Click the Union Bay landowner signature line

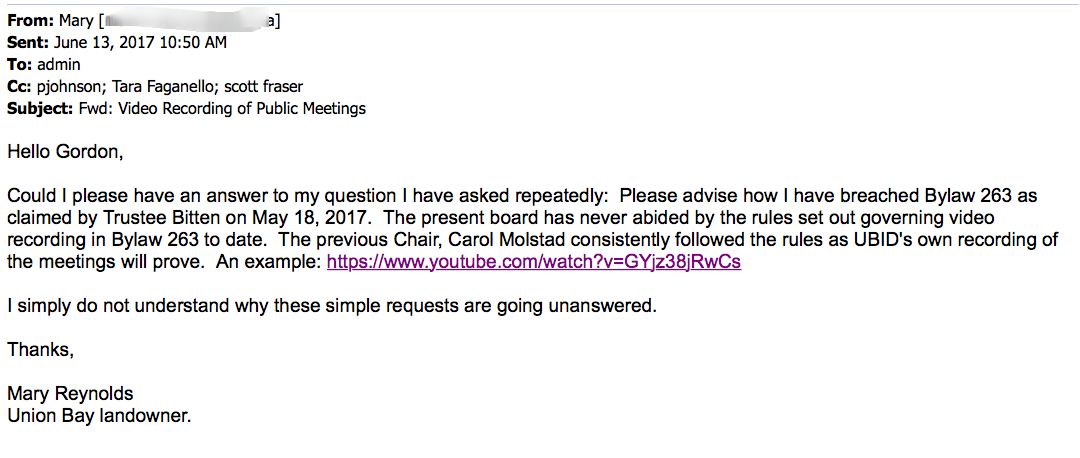[x=98, y=414]
